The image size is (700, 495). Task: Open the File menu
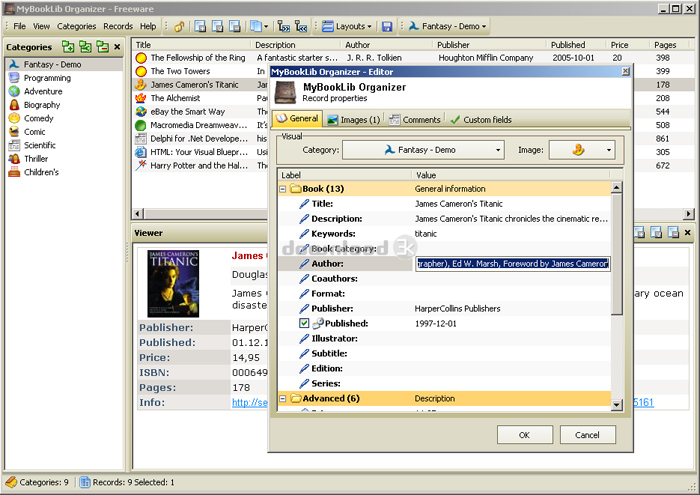(20, 26)
